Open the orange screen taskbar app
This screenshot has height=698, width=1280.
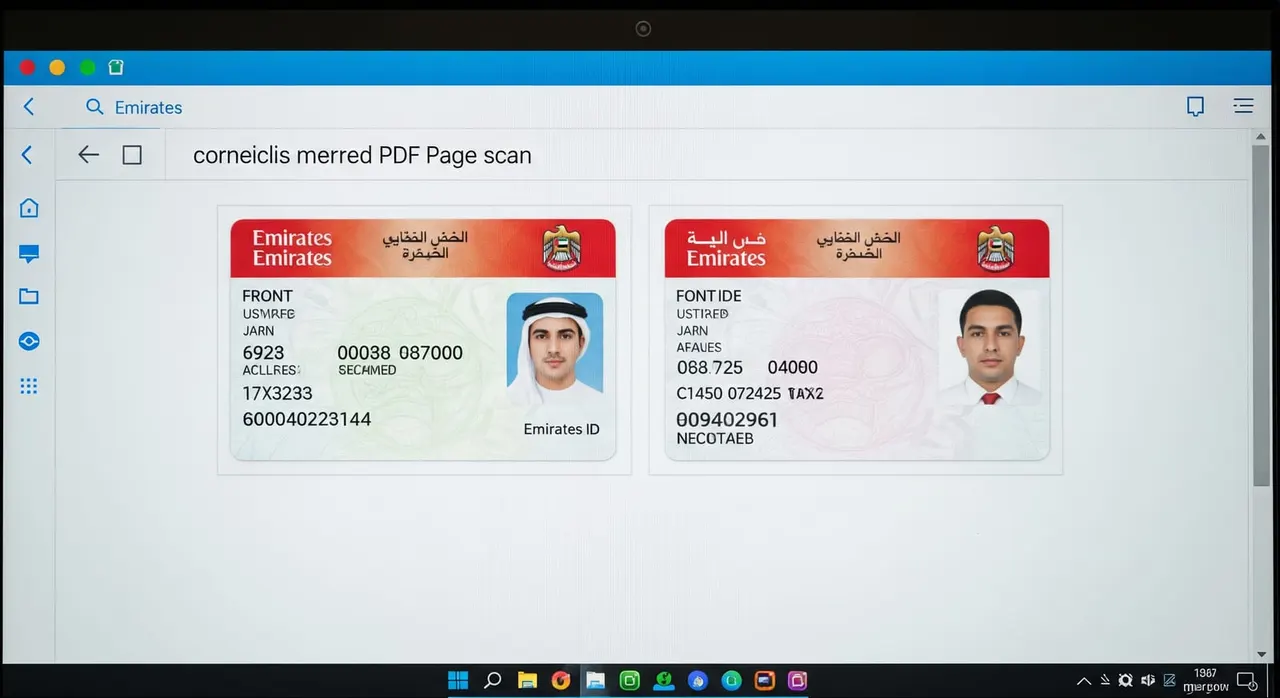click(764, 681)
